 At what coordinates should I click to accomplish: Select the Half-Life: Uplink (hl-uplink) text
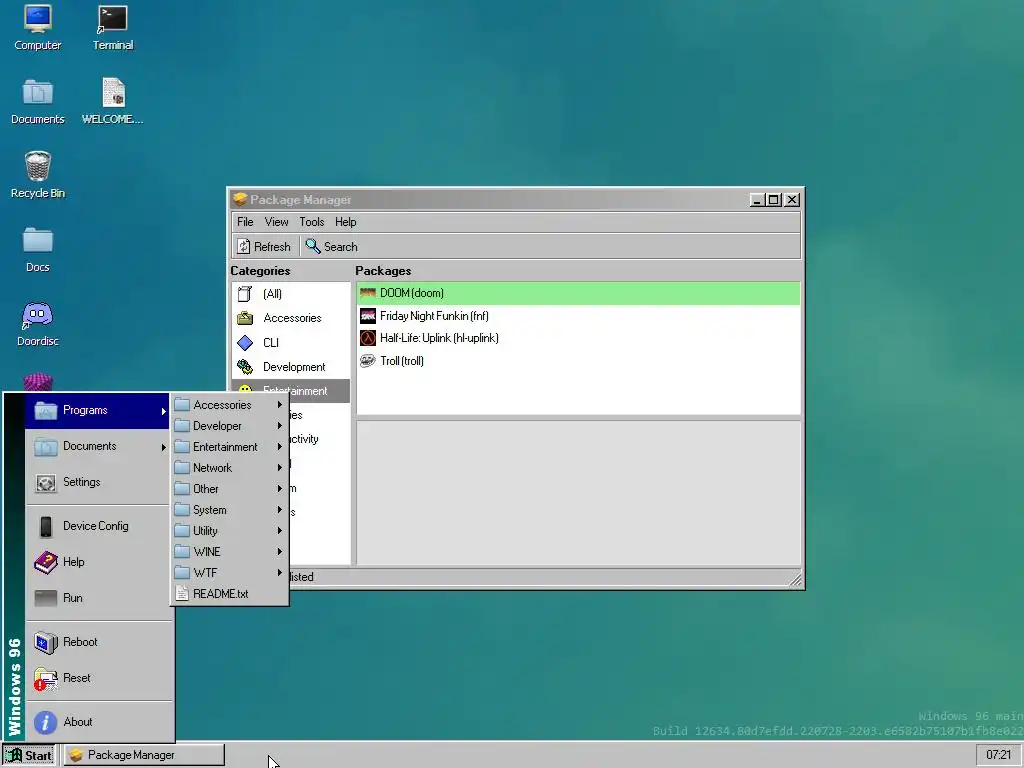click(x=439, y=338)
